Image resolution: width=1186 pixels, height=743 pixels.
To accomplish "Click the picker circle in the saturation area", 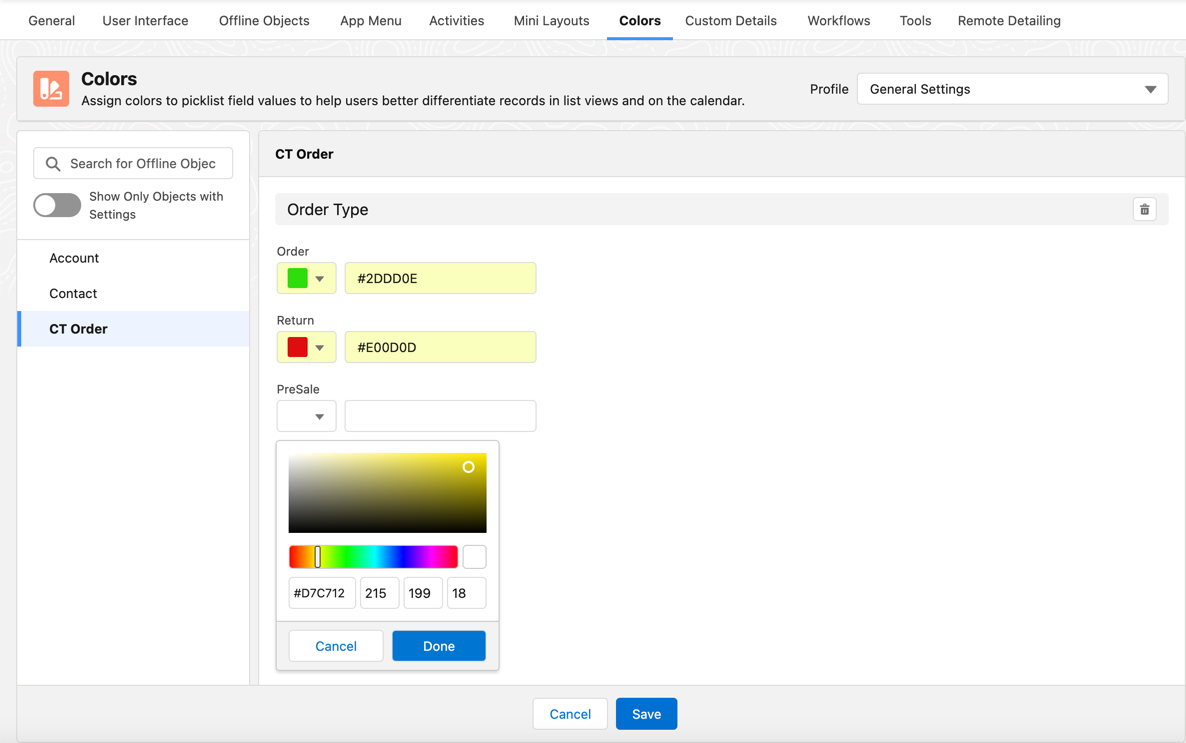I will [x=468, y=467].
